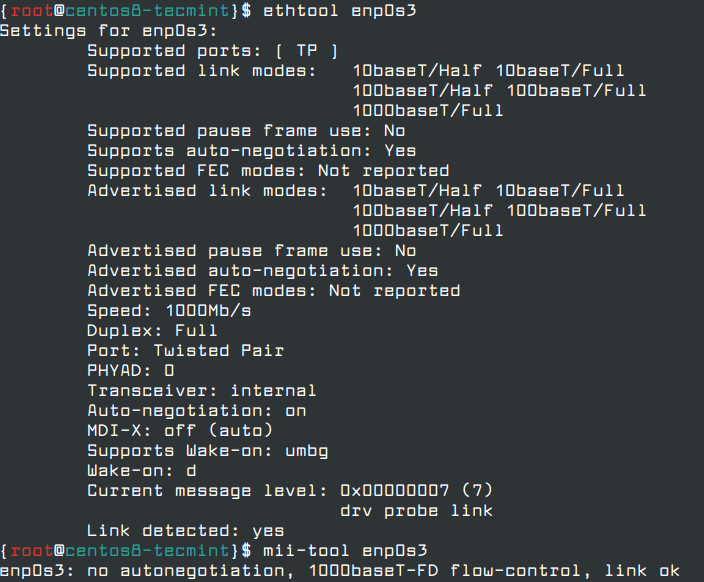
Task: Click 'Supported pause frame use: No' line
Action: [x=245, y=130]
